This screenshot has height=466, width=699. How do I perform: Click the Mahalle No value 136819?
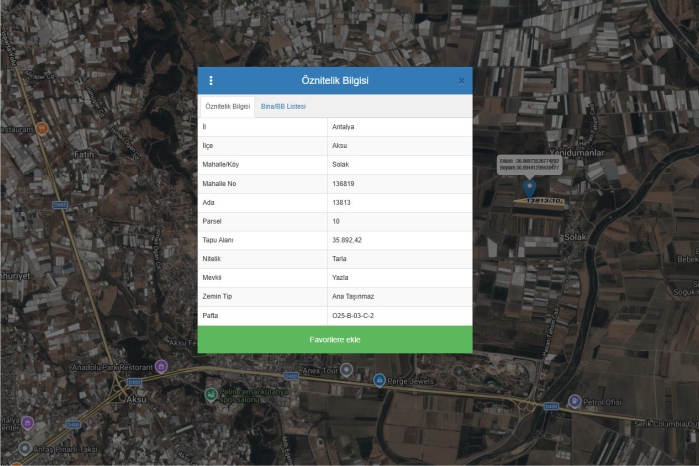(x=343, y=184)
